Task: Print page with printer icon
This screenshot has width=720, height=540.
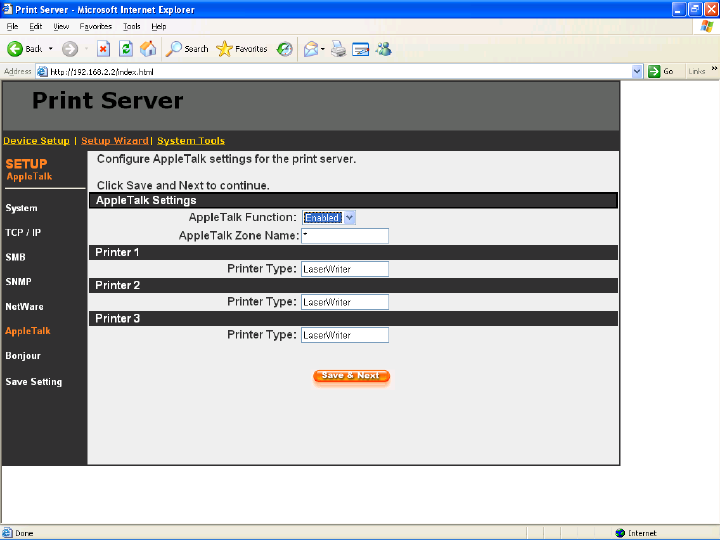Action: pos(338,49)
